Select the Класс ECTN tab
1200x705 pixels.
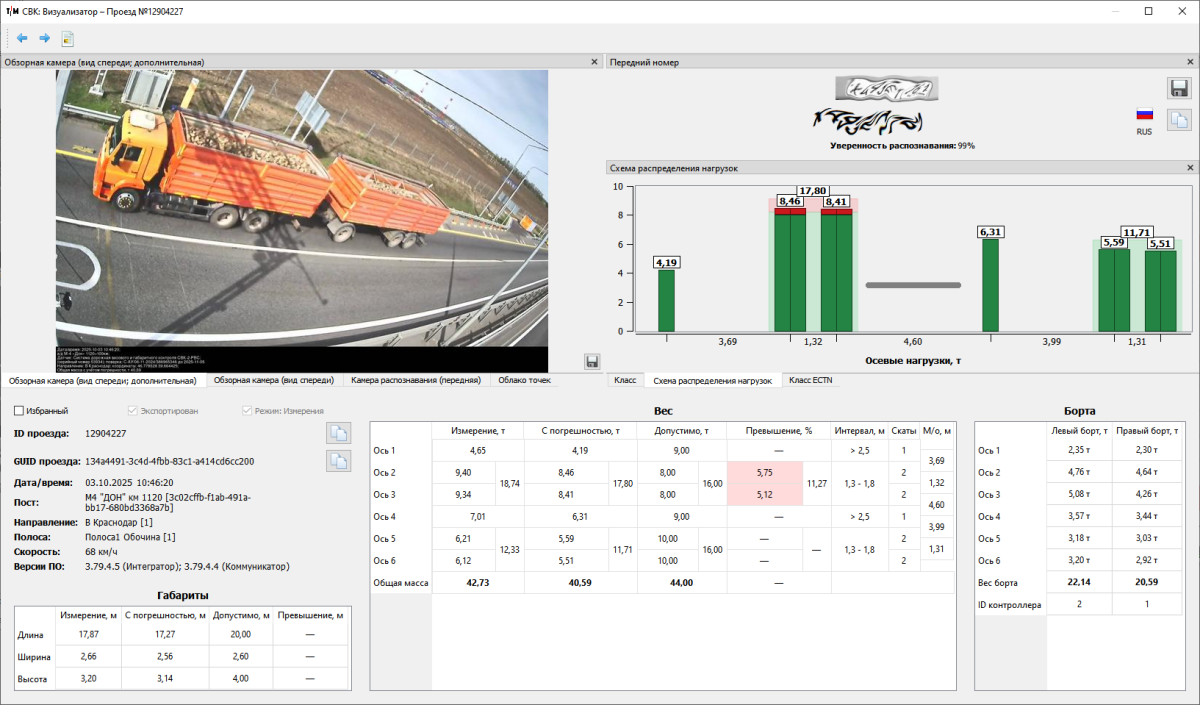pos(809,380)
